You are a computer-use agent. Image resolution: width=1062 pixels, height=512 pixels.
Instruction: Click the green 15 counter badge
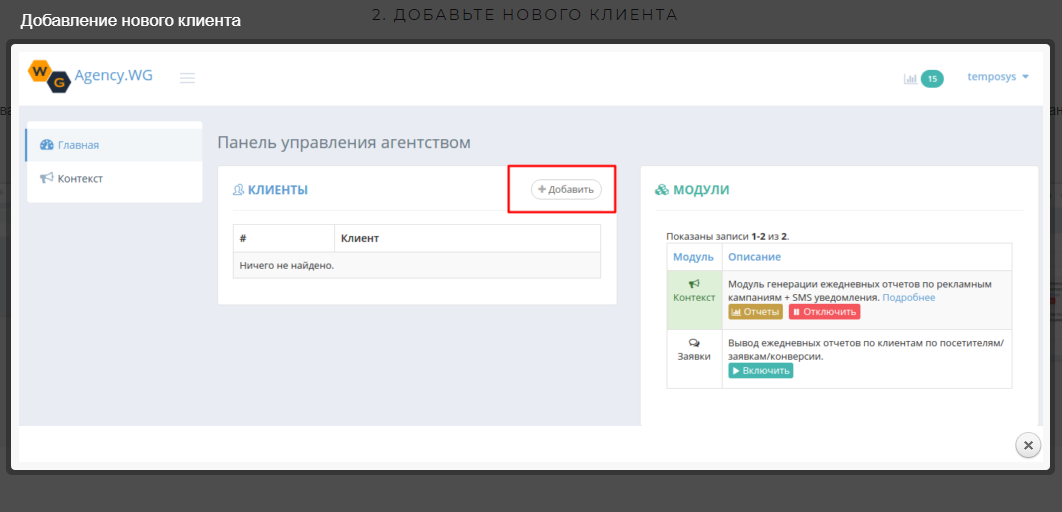pos(932,79)
